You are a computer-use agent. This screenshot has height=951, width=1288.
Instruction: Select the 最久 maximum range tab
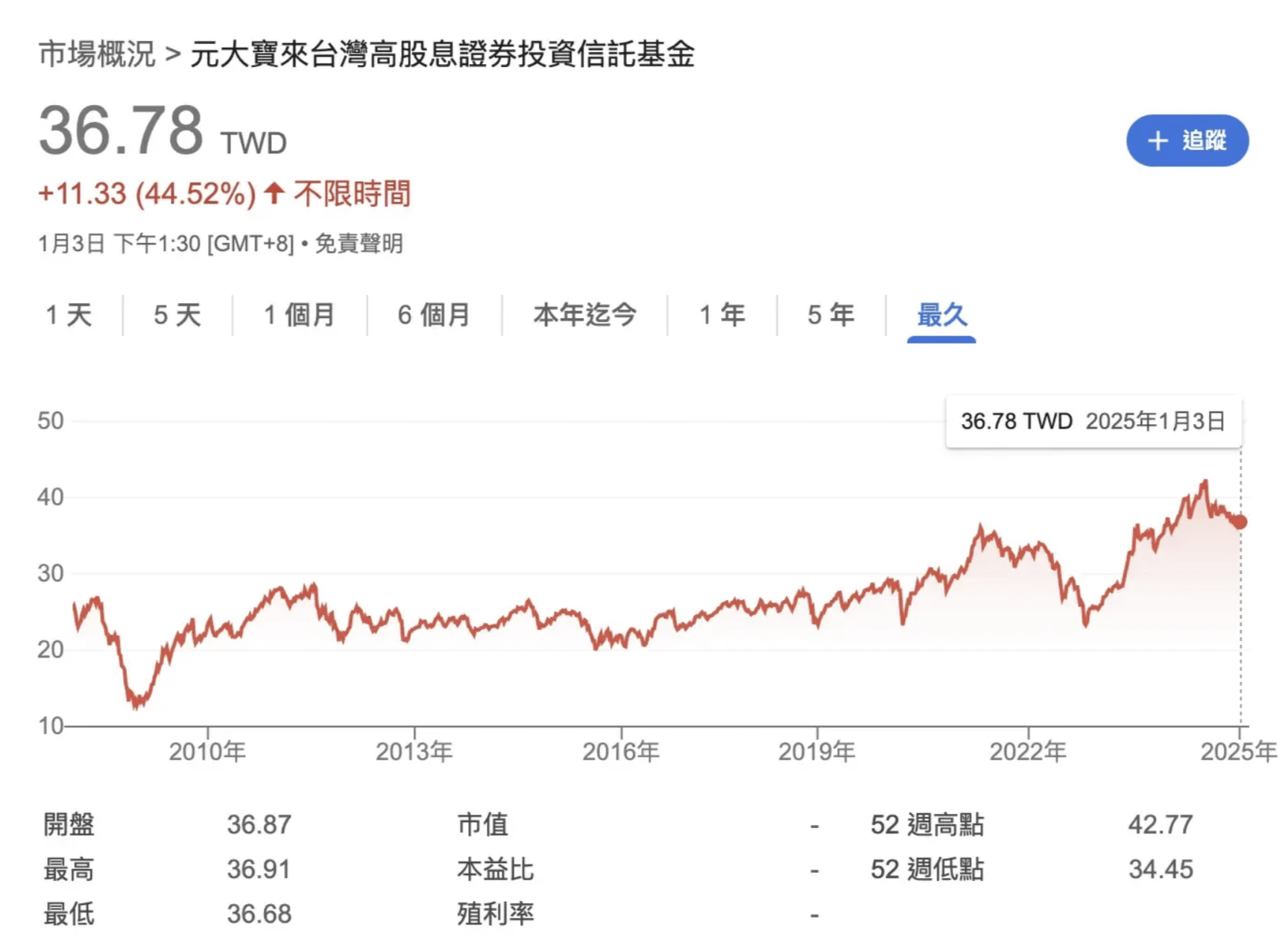(941, 315)
